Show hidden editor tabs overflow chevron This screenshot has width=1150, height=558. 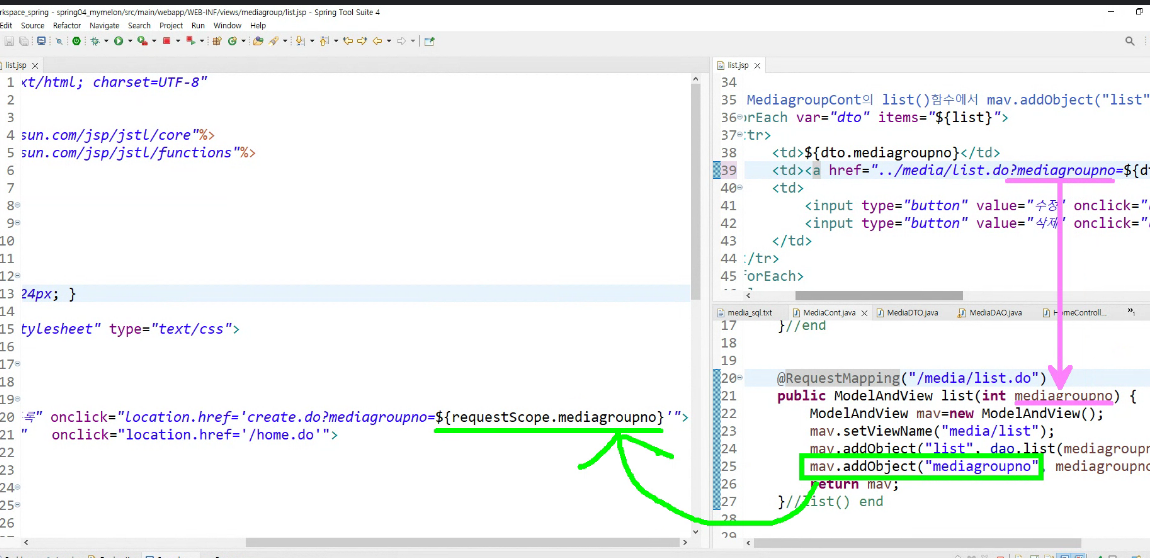[x=1133, y=312]
